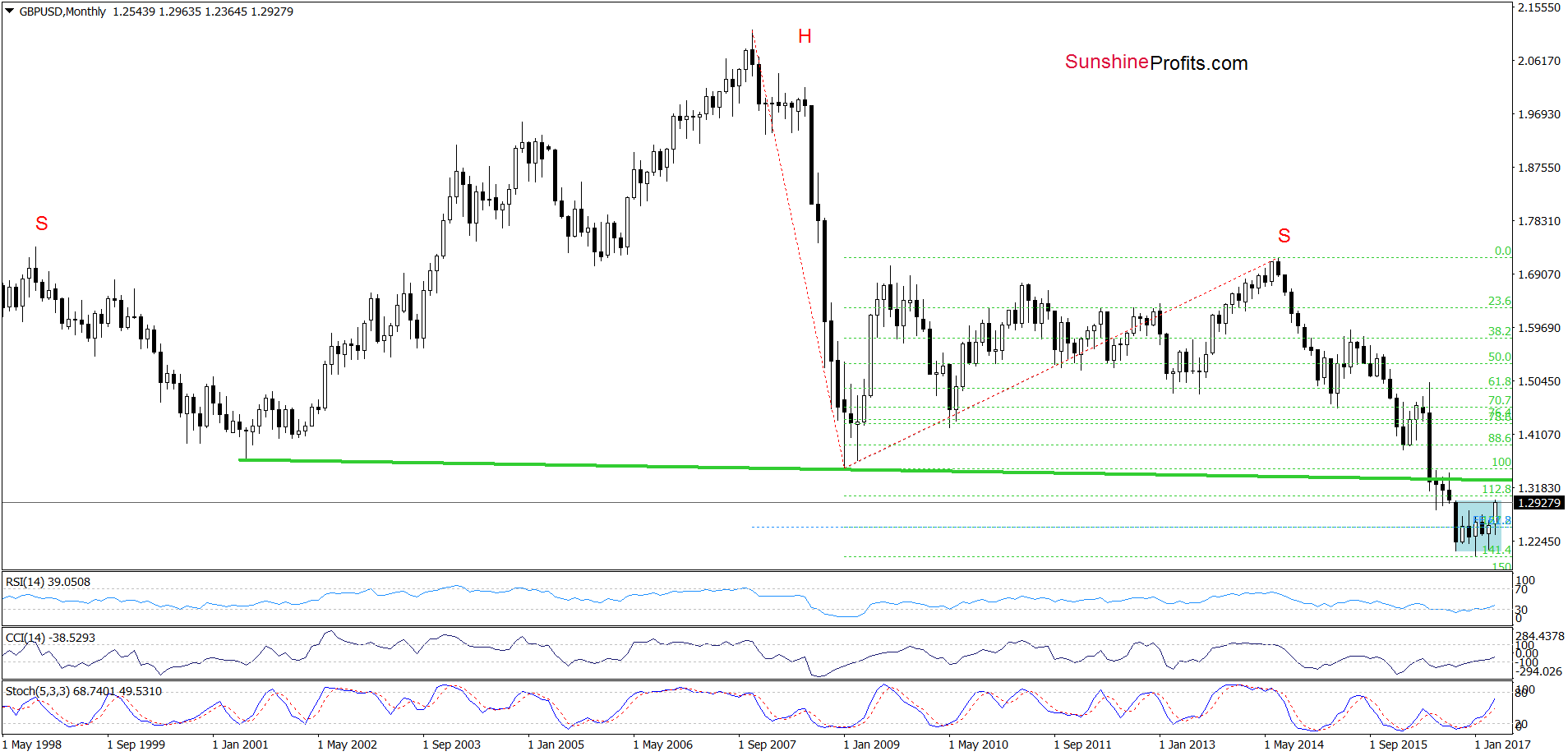
Task: Click the 50.0 Fibonacci level label
Action: [x=1499, y=357]
